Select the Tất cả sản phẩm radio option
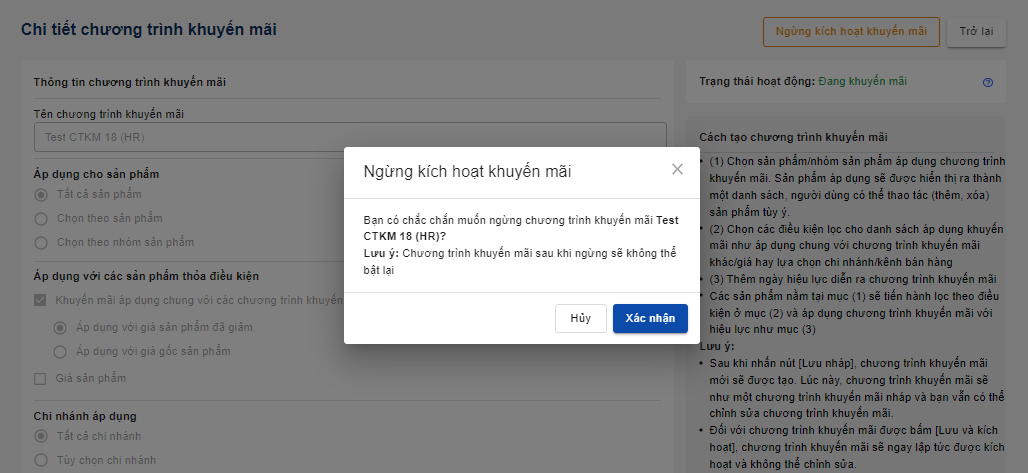 (x=41, y=194)
